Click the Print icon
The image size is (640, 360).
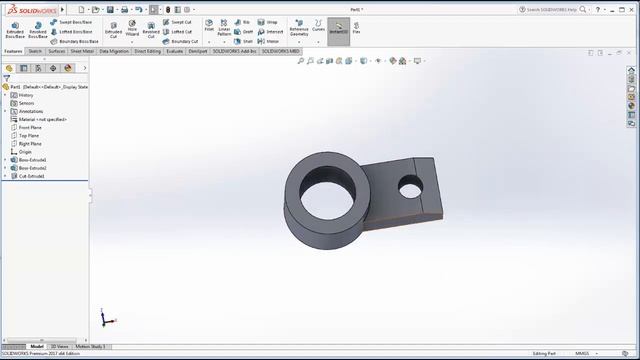tap(124, 9)
